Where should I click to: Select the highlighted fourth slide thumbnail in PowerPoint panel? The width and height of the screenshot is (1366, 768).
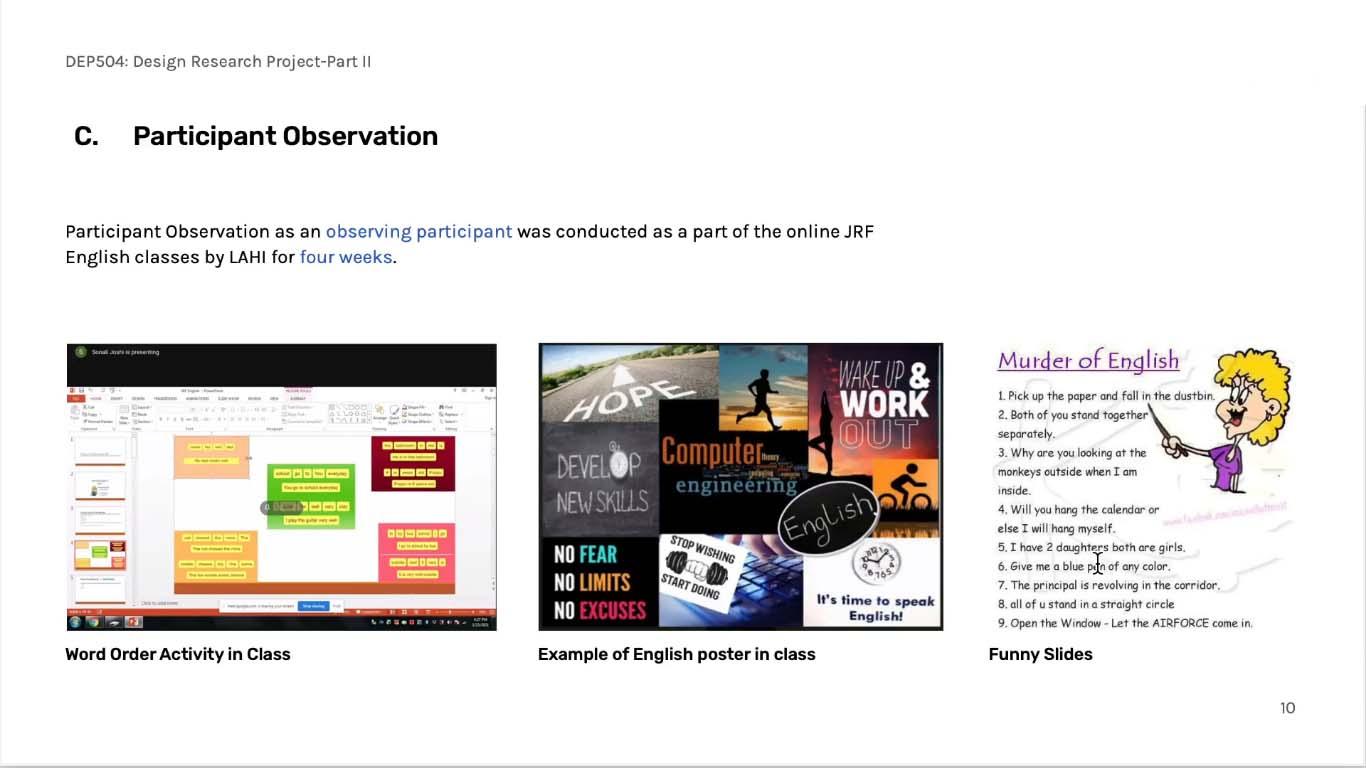(x=100, y=553)
